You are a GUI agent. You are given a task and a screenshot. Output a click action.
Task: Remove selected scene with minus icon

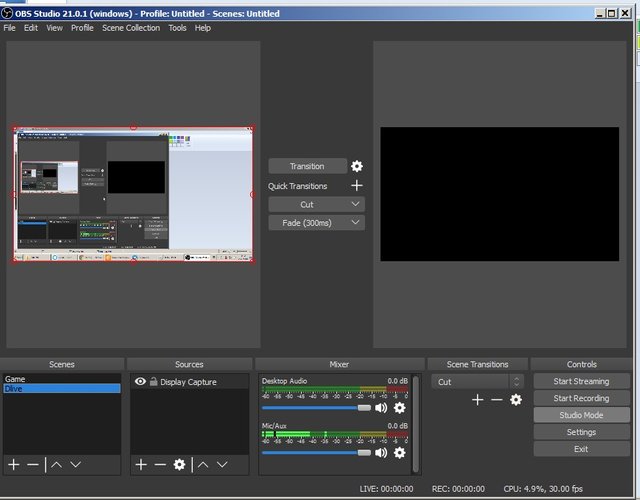click(33, 464)
